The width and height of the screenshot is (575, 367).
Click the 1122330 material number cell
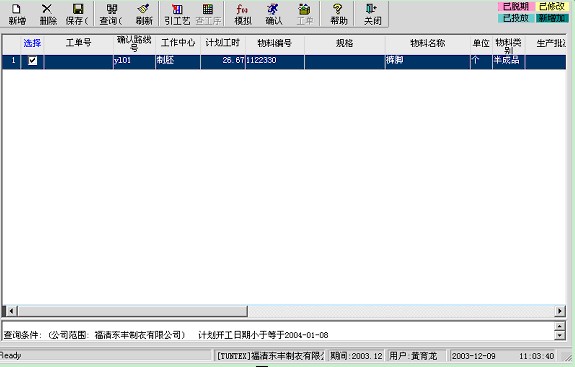pos(275,61)
